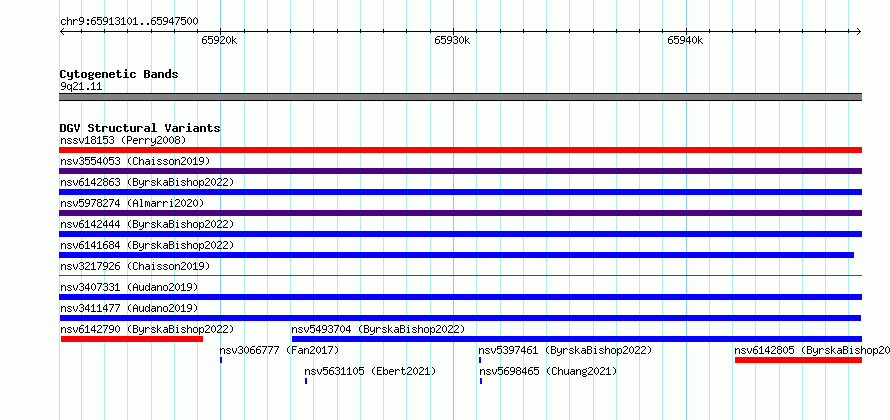Viewport: 890px width, 420px height.
Task: Click the small nsv3066777 variant marker
Action: tap(221, 360)
